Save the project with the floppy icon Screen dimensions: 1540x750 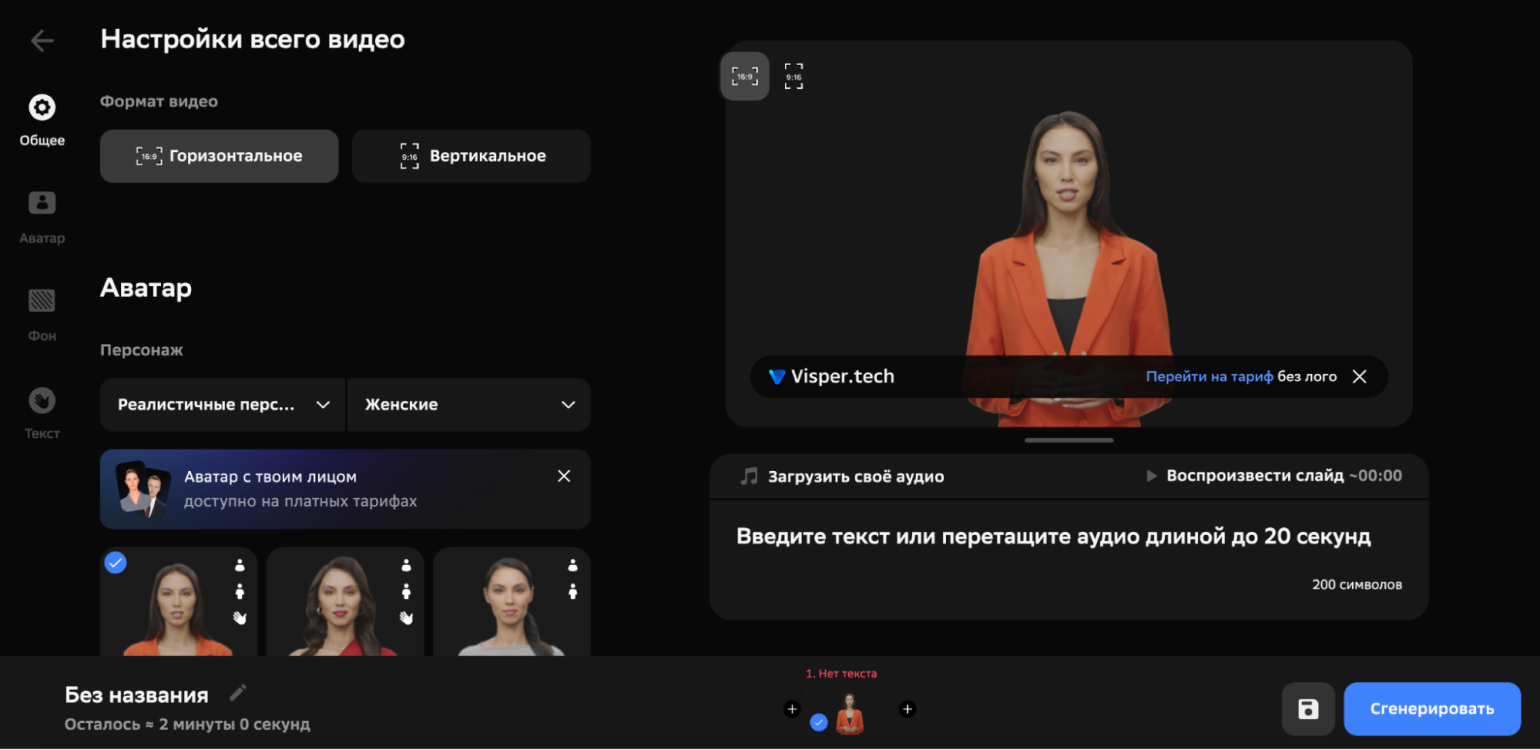[x=1308, y=709]
